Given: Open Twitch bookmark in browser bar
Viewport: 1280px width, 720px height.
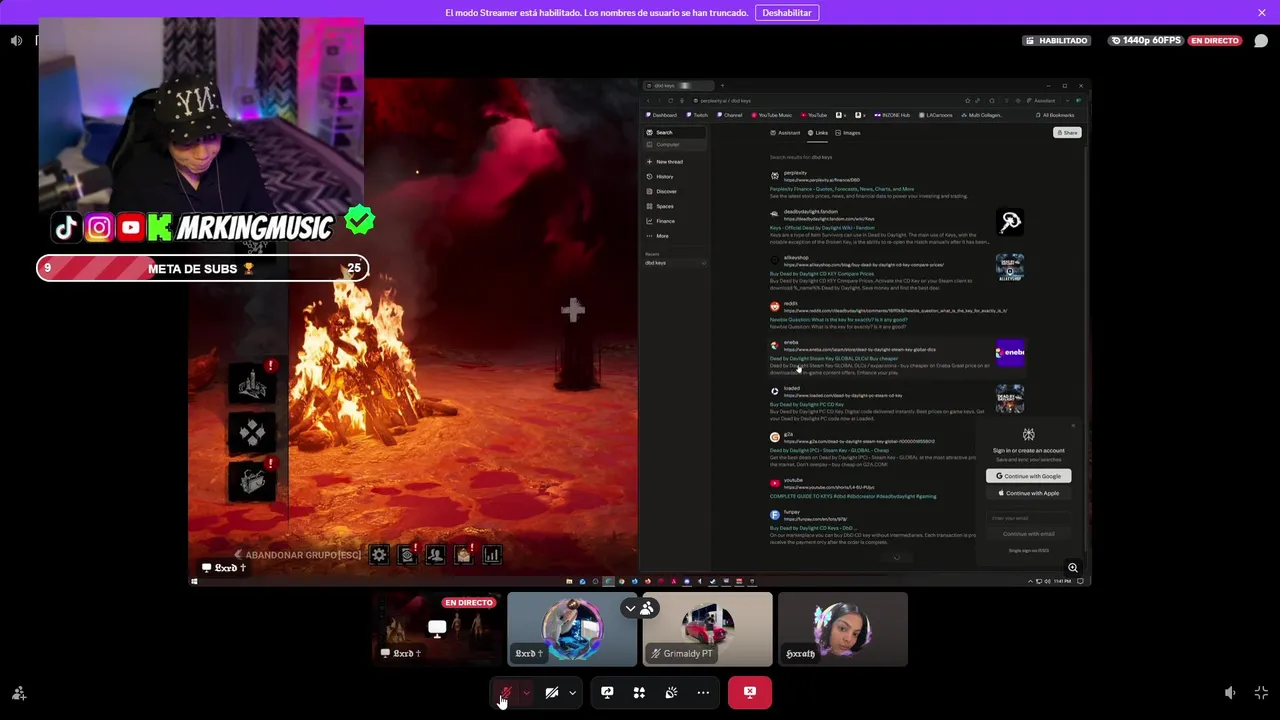Looking at the screenshot, I should point(697,115).
